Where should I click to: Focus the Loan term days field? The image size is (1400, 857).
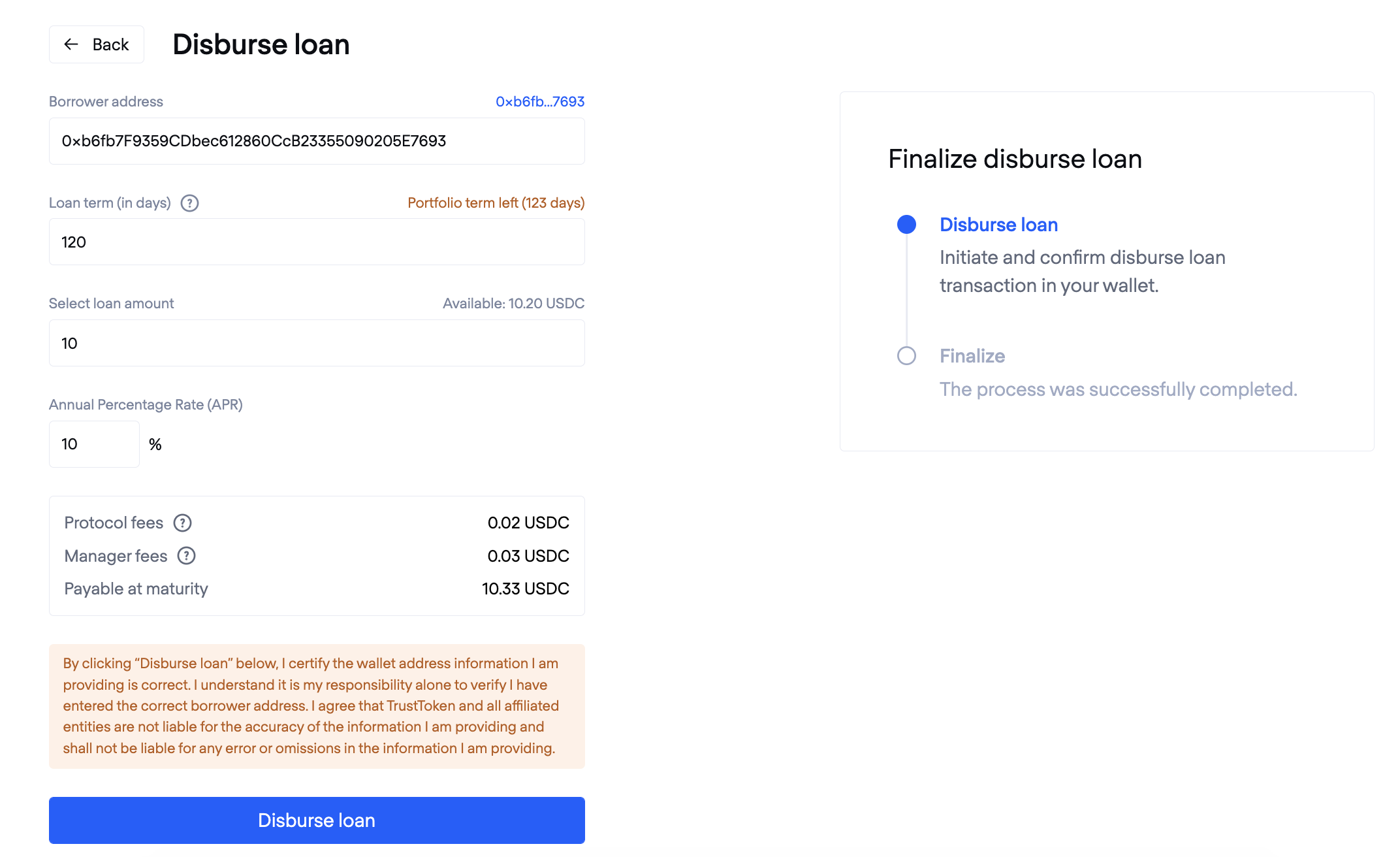(317, 242)
